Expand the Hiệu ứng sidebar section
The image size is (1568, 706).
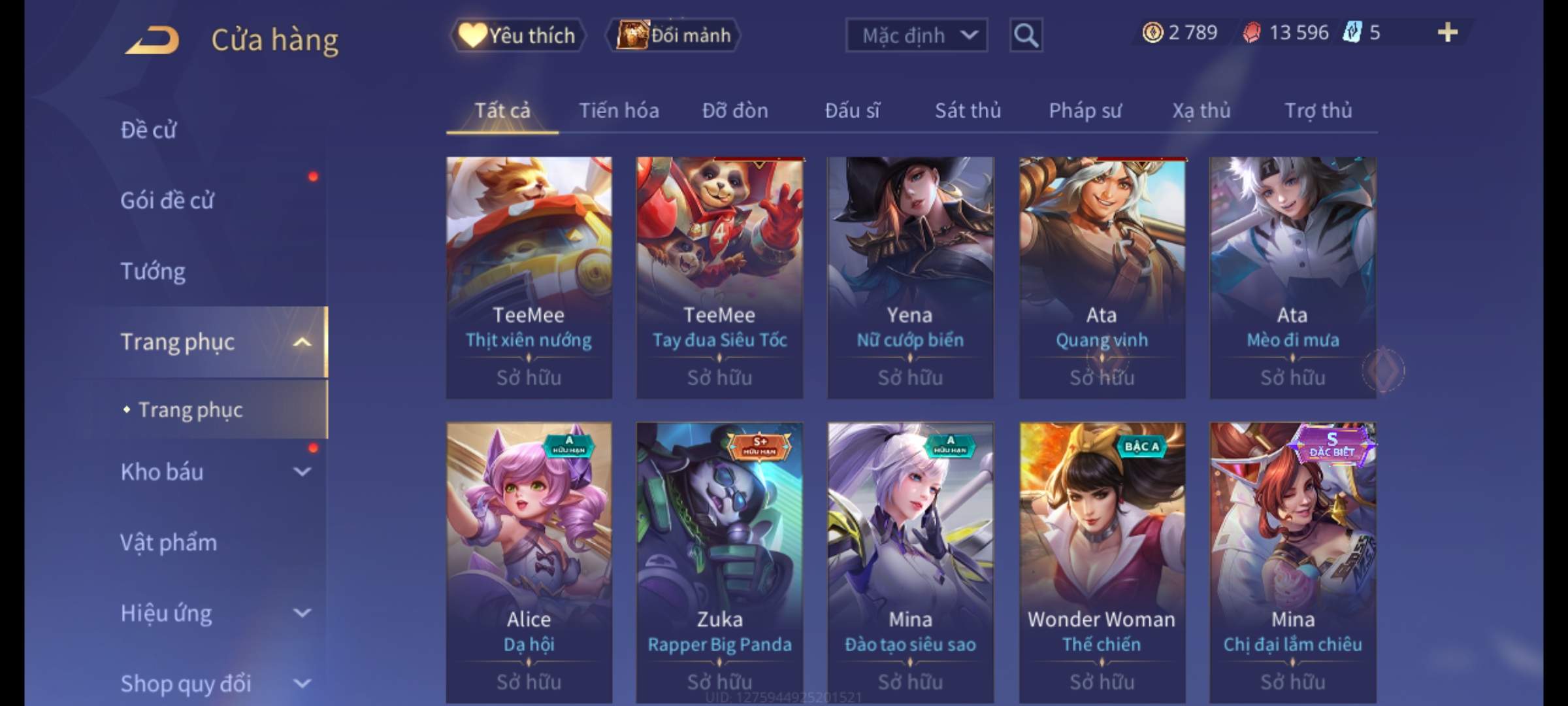(x=302, y=613)
